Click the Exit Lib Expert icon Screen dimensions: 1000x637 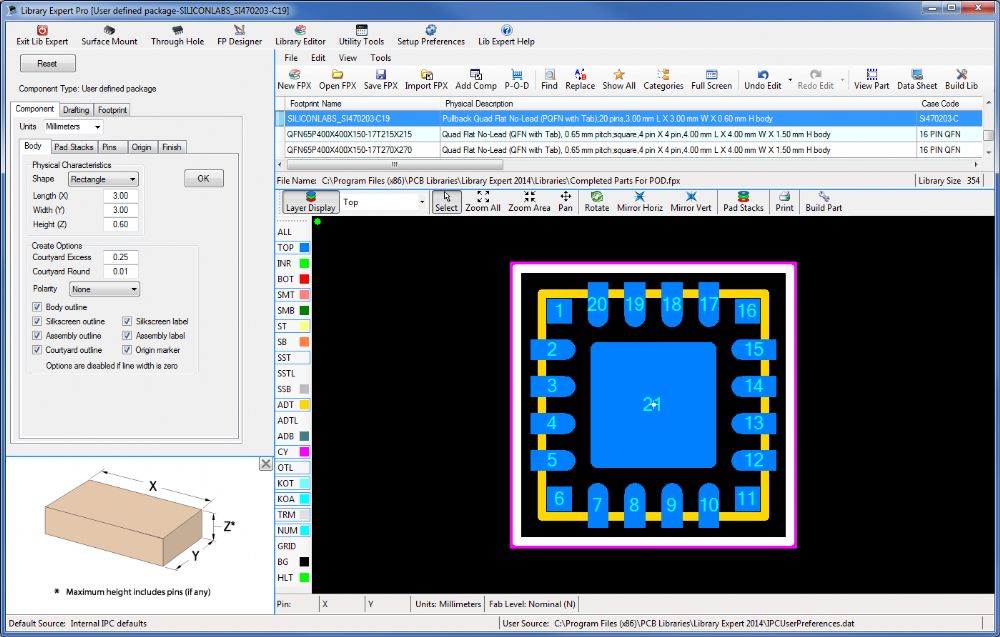[42, 30]
